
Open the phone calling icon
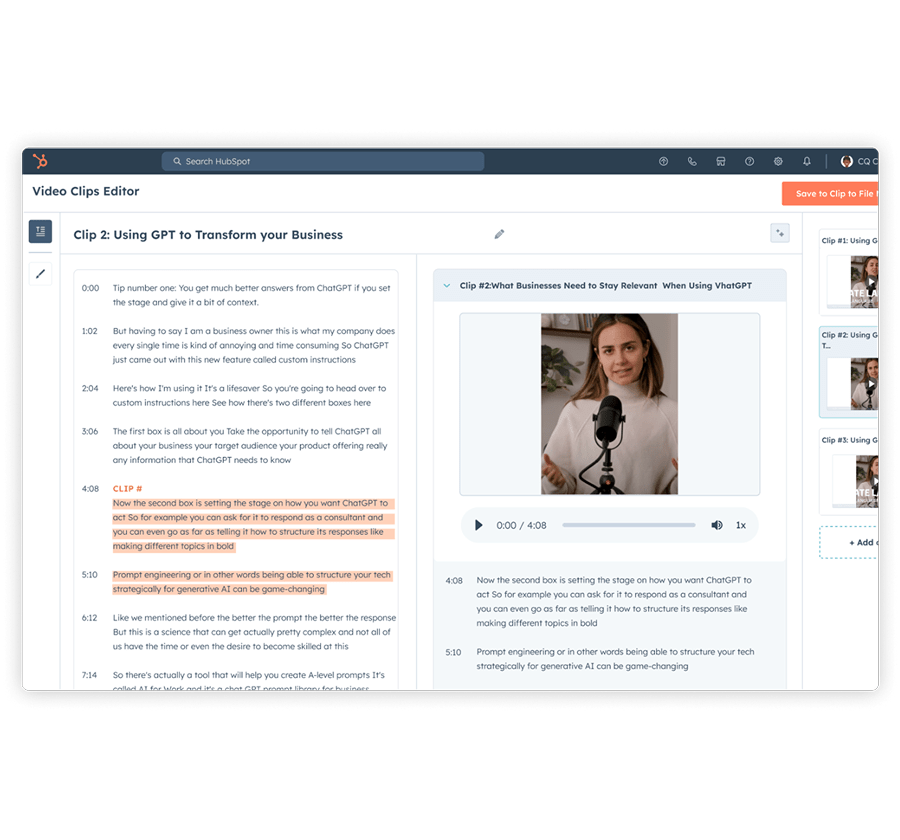[x=692, y=161]
